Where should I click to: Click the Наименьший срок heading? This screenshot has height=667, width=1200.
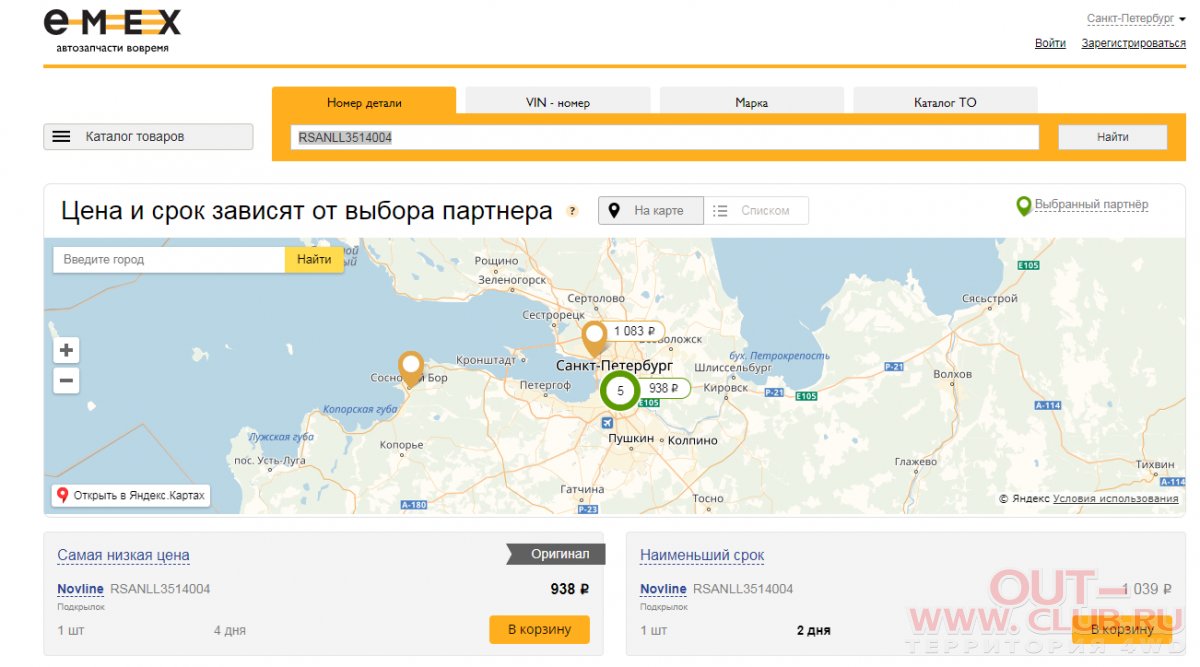(x=702, y=555)
